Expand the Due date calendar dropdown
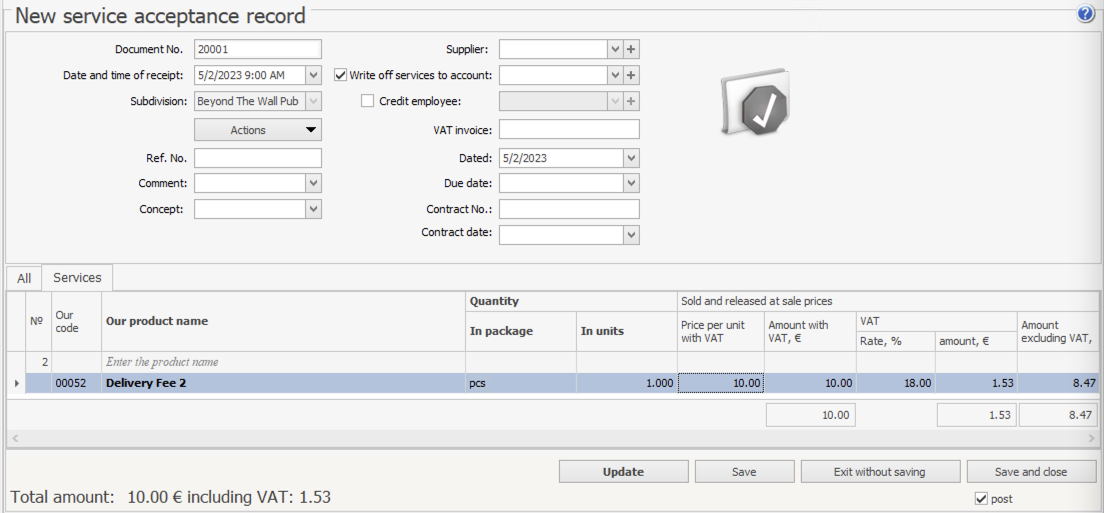The height and width of the screenshot is (513, 1104). pyautogui.click(x=630, y=183)
